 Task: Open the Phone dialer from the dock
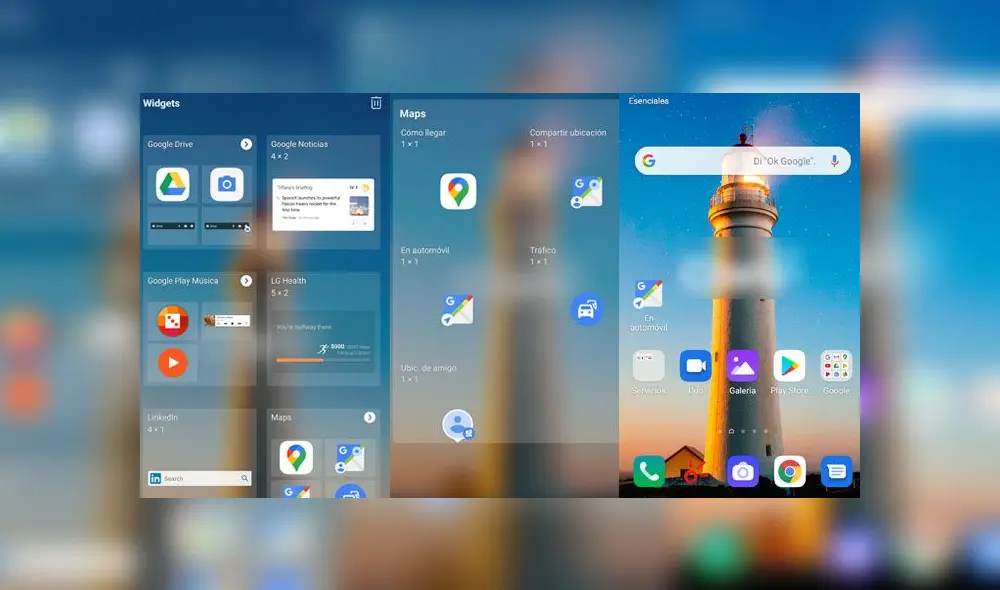coord(649,471)
